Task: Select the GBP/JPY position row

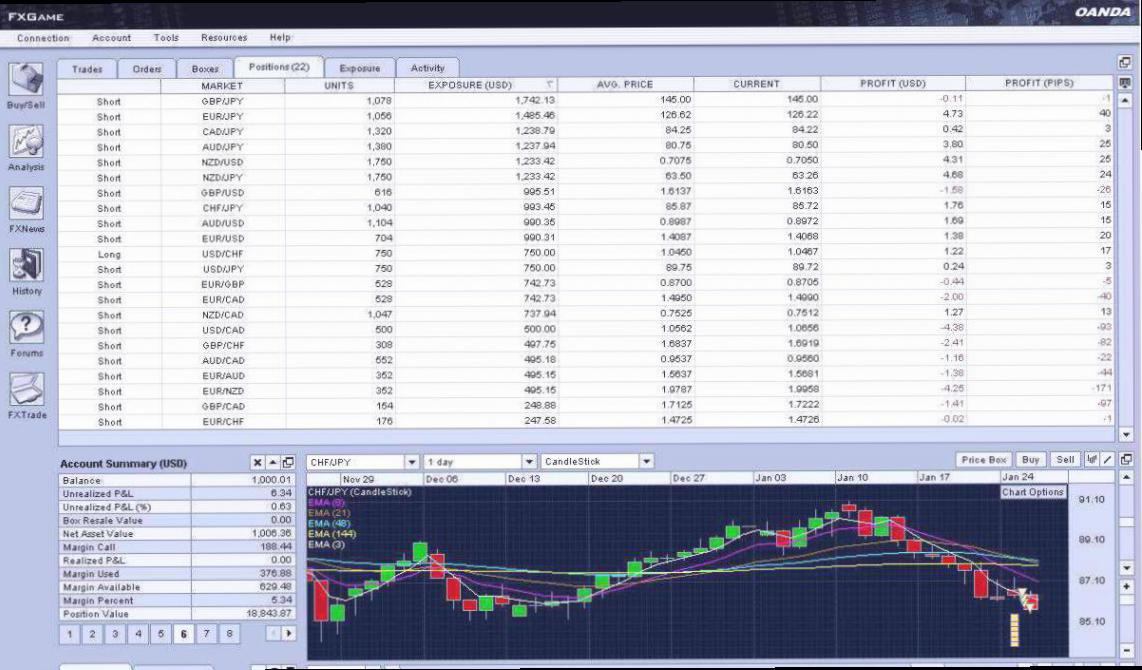Action: click(586, 100)
